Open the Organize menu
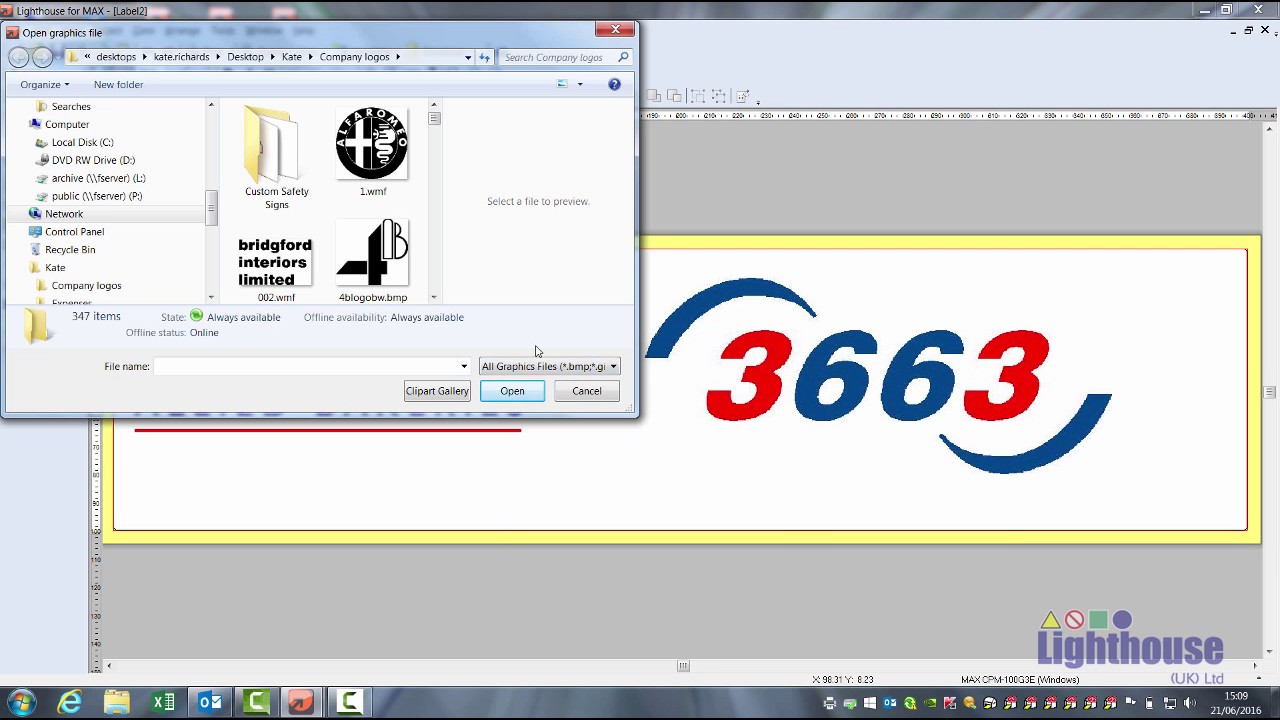This screenshot has height=720, width=1280. pyautogui.click(x=44, y=84)
